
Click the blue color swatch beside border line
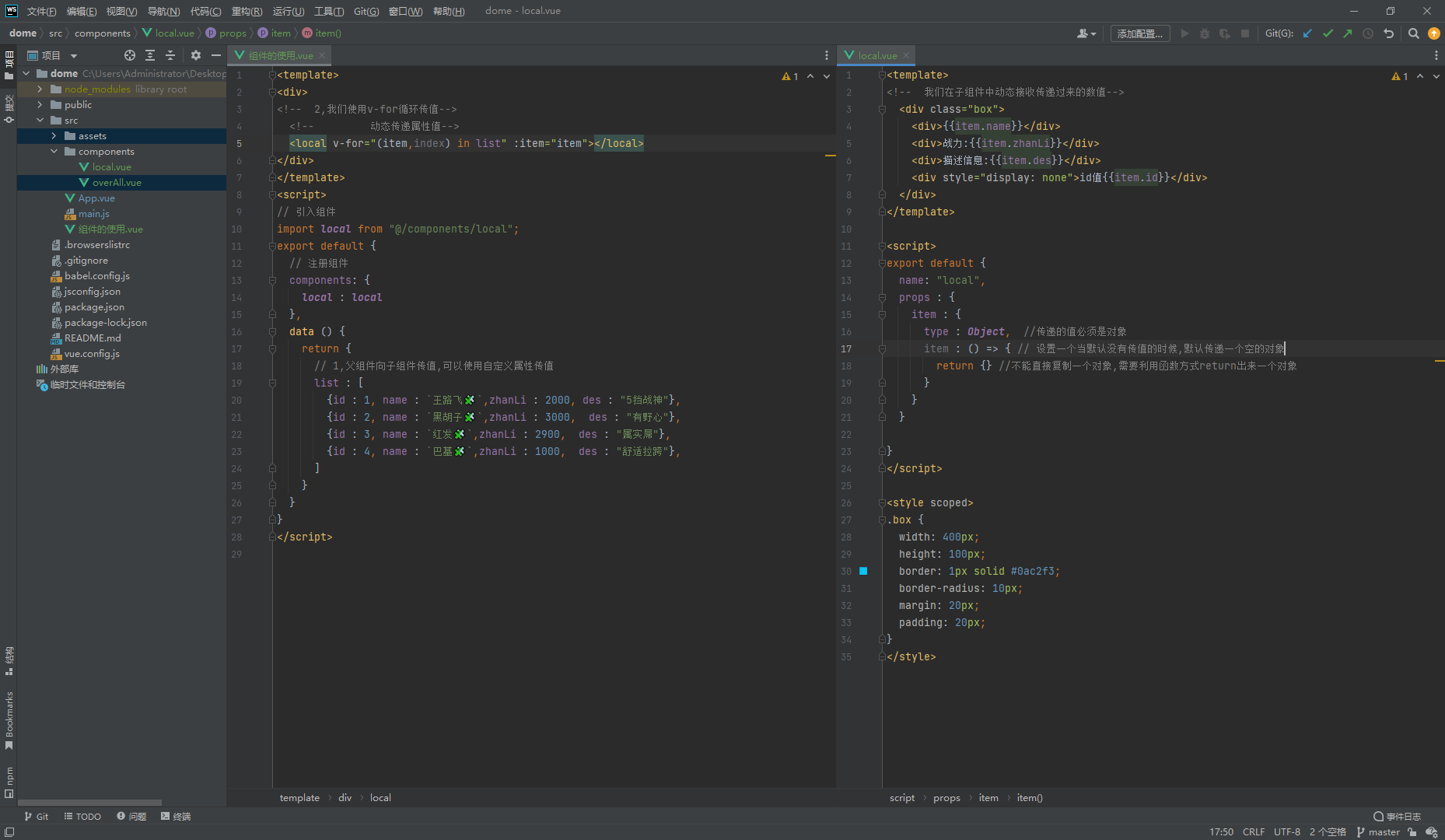863,571
